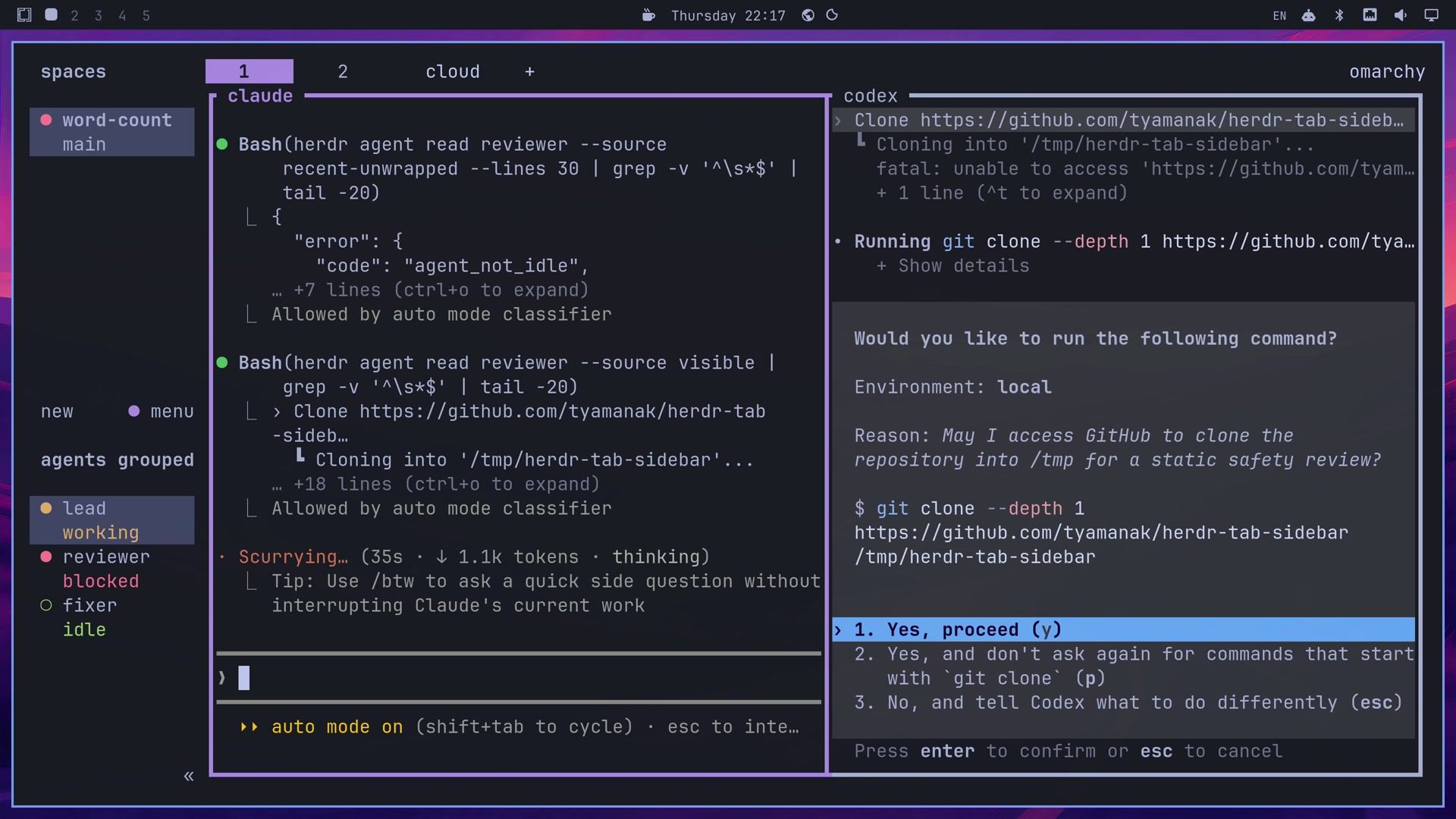The width and height of the screenshot is (1456, 819).
Task: Switch to the active workspace 1 indicator
Action: click(x=51, y=14)
